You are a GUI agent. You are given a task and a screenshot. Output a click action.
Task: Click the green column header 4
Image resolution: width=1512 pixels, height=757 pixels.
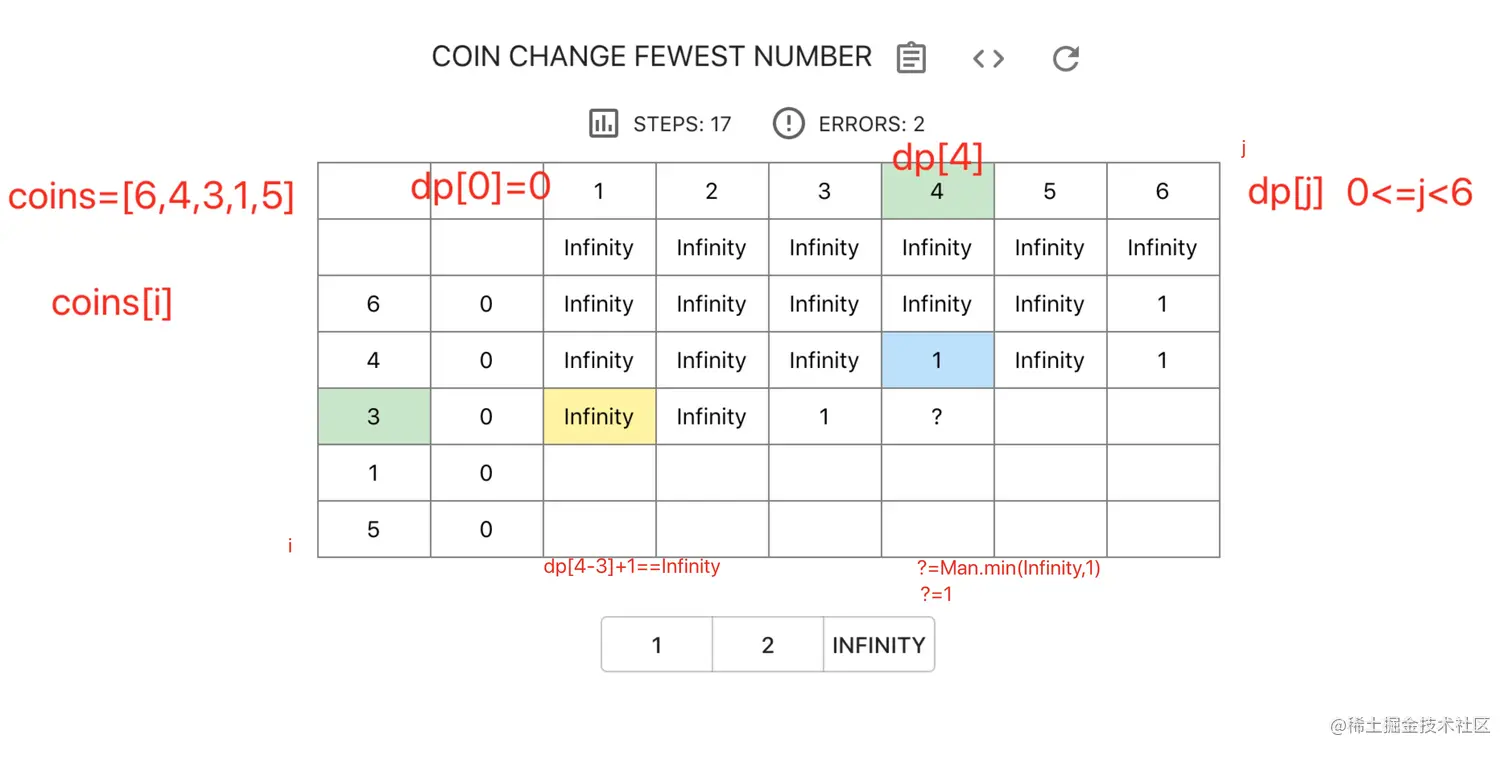[x=937, y=191]
